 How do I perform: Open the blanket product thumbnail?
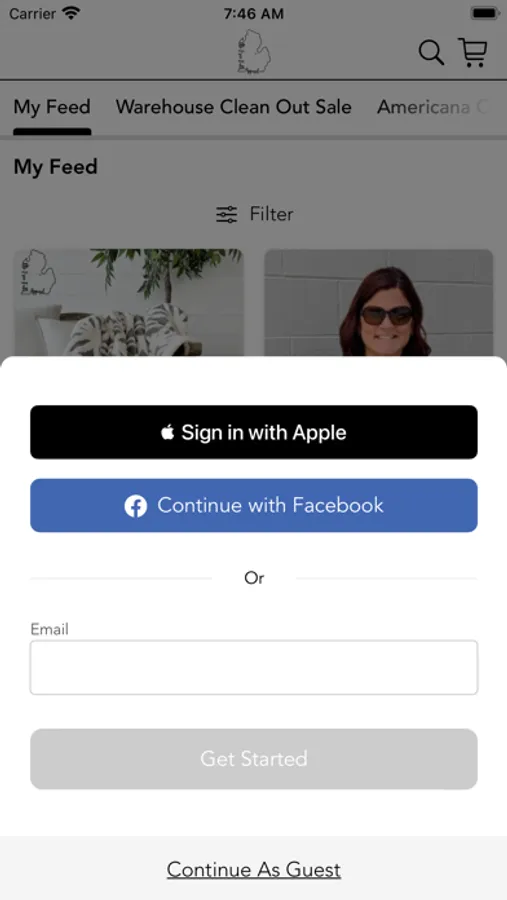tap(129, 302)
